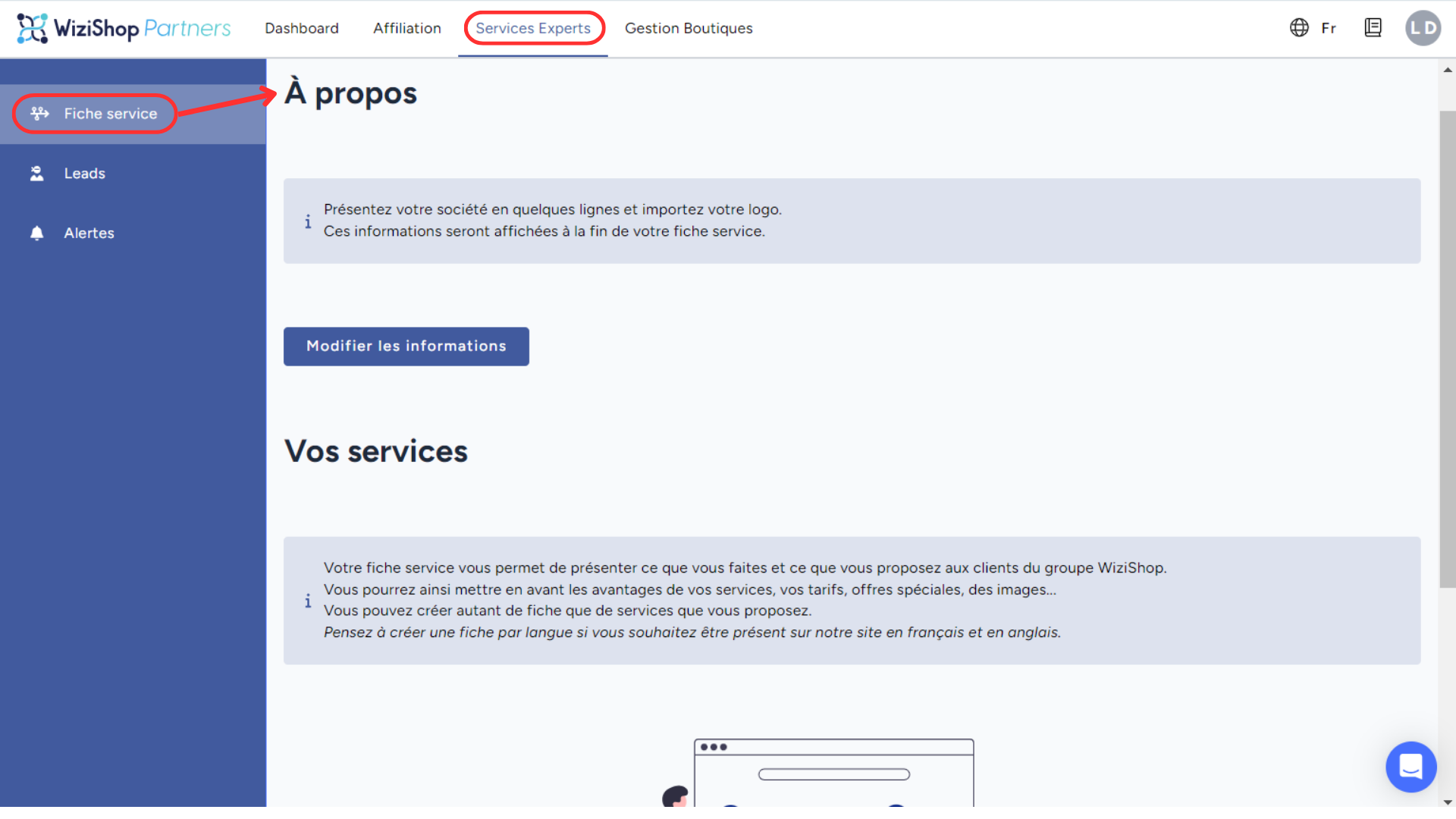
Task: Click the info icon in Vos services notice
Action: coord(308,601)
